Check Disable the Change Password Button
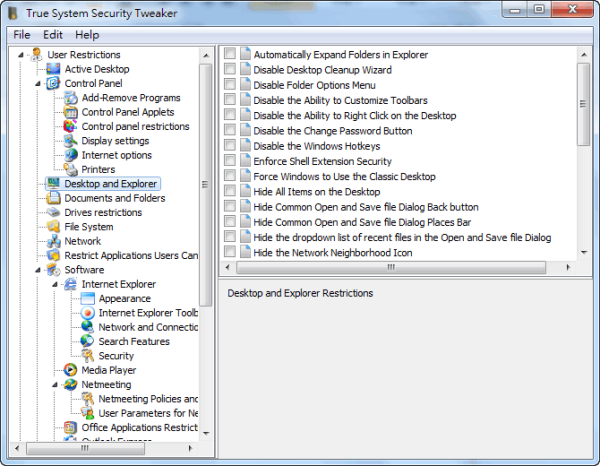The height and width of the screenshot is (466, 600). pos(230,129)
